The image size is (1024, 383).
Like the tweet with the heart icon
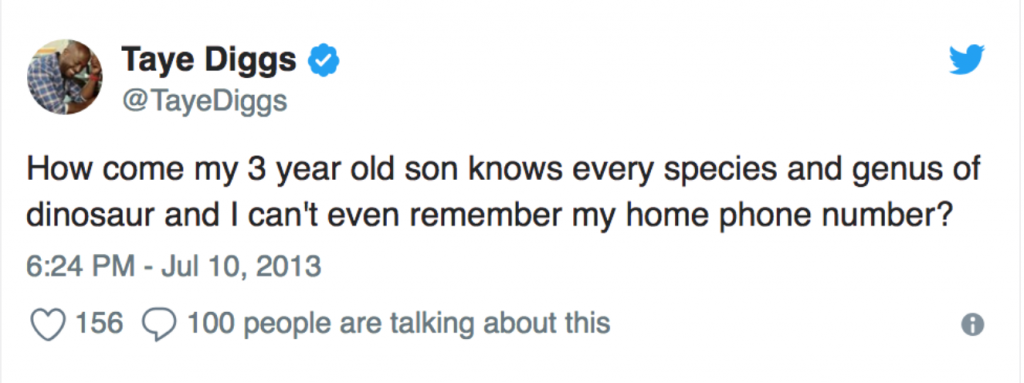click(47, 324)
